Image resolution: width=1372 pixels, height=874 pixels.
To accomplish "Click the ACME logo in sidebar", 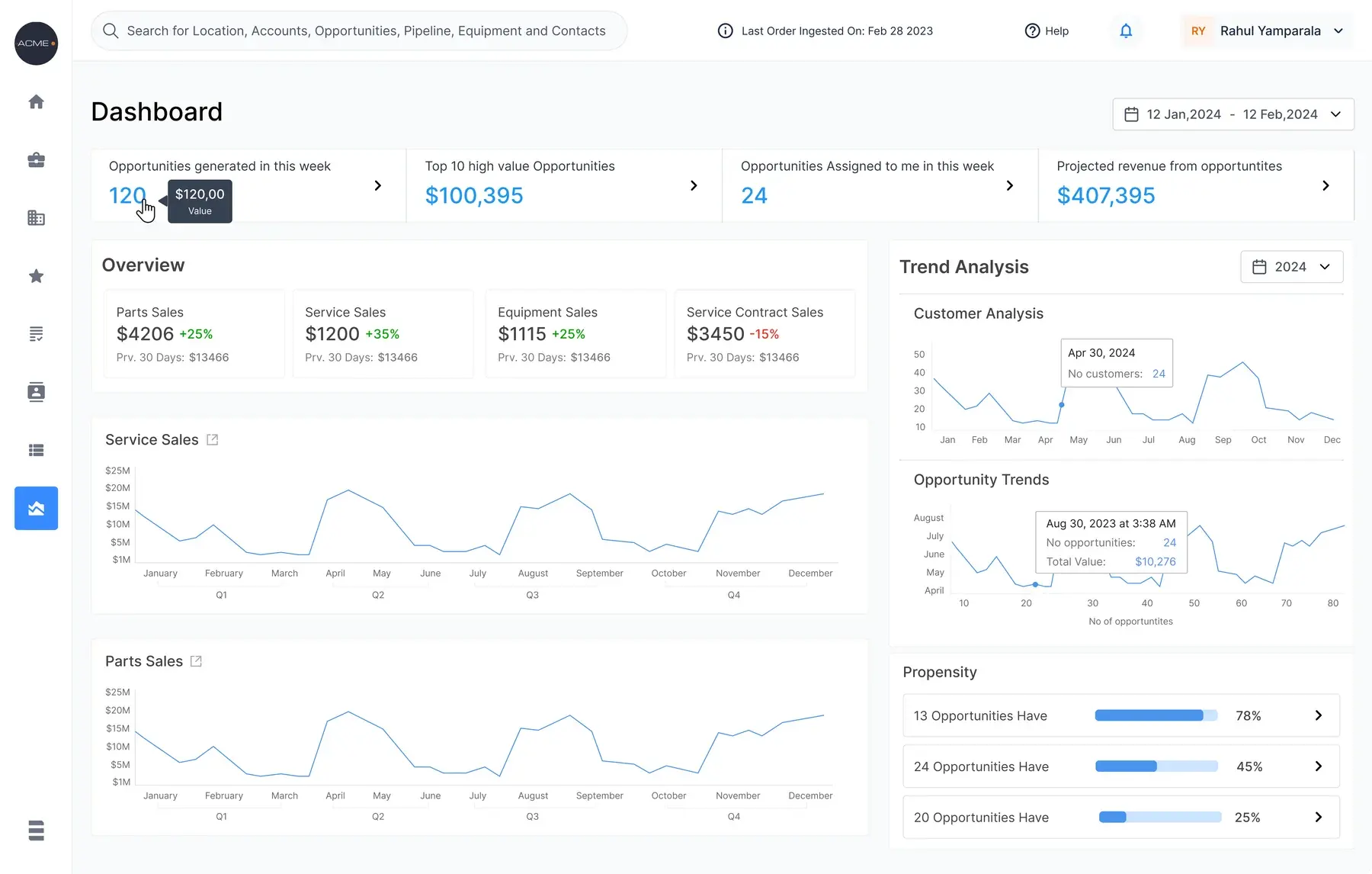I will pyautogui.click(x=36, y=43).
